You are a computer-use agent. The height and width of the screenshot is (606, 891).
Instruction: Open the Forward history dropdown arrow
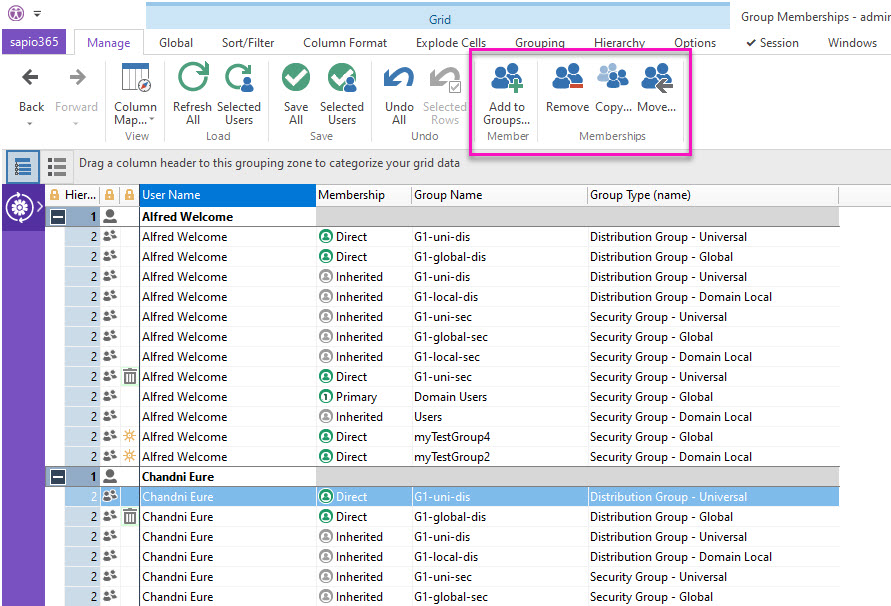(76, 123)
